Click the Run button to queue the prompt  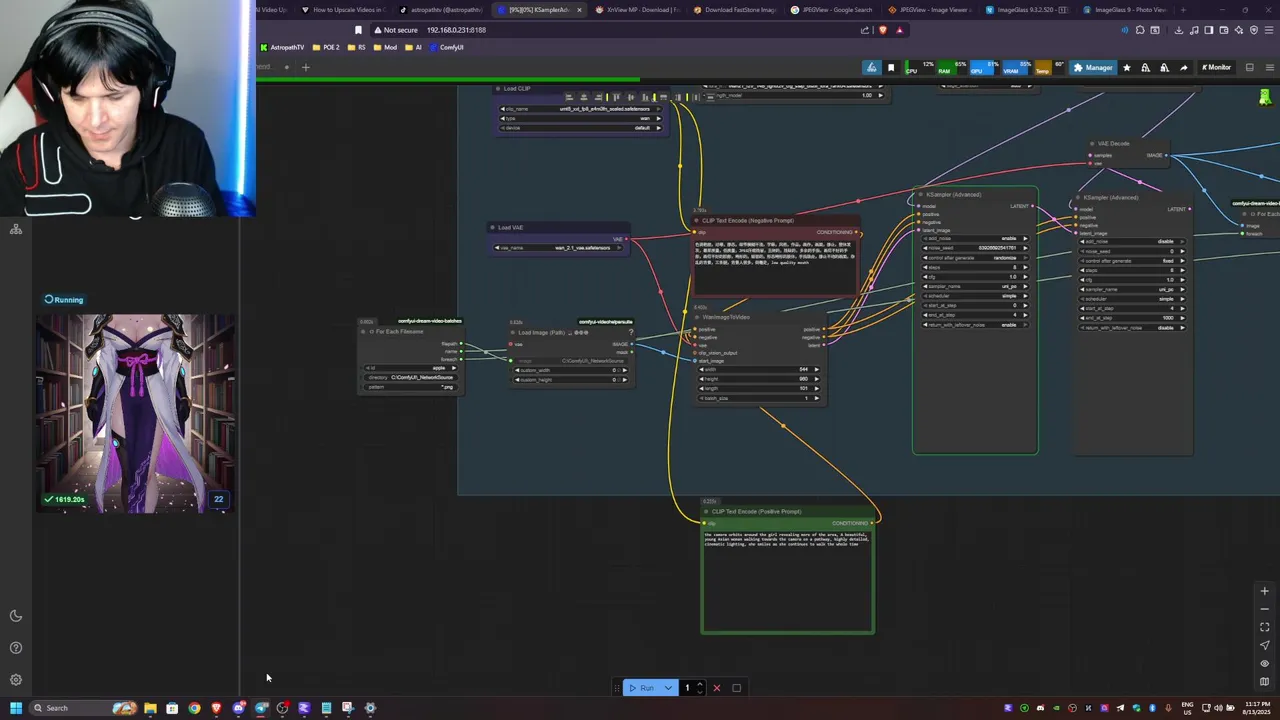(x=640, y=688)
